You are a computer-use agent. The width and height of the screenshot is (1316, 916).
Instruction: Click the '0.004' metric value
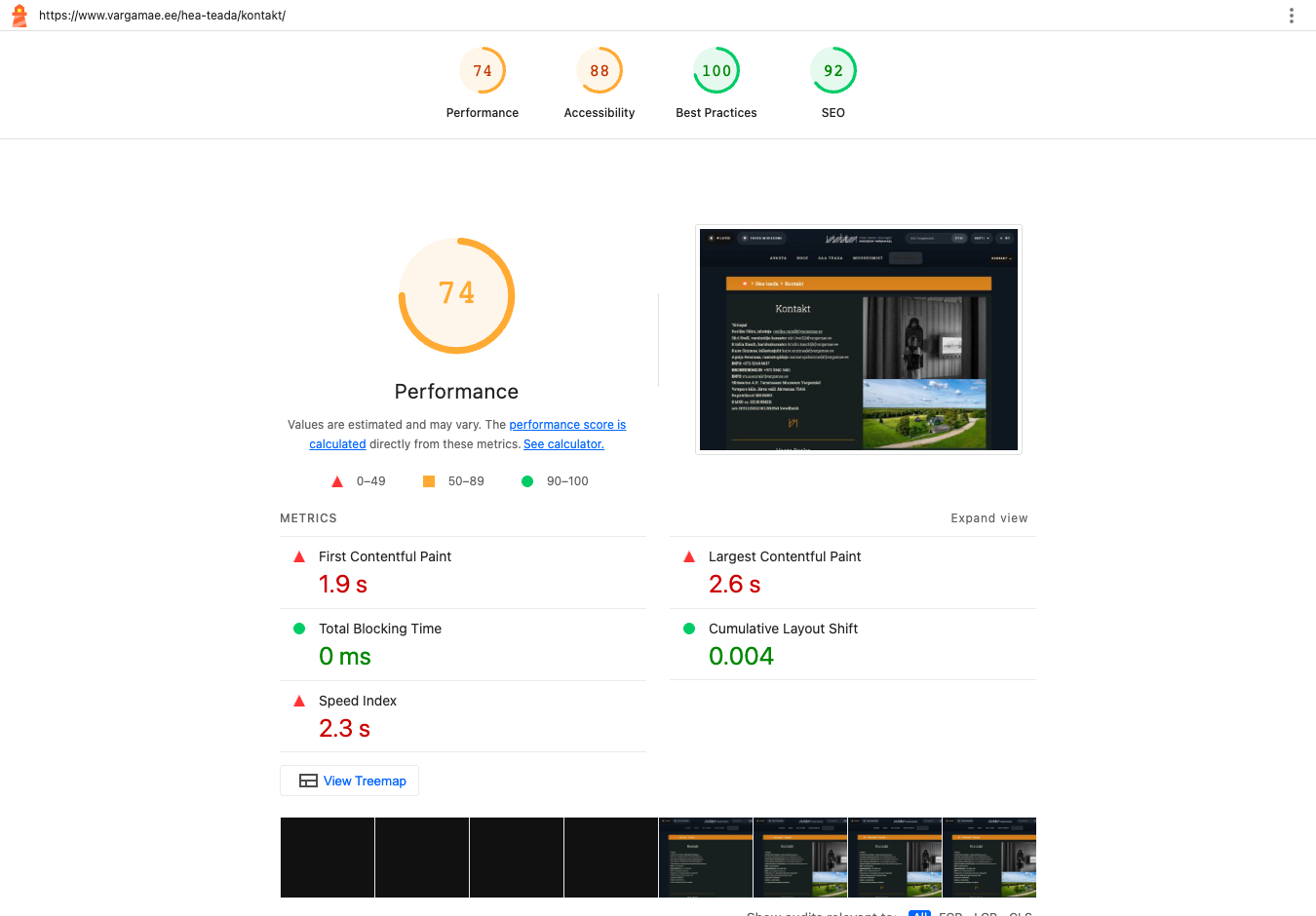click(x=741, y=657)
